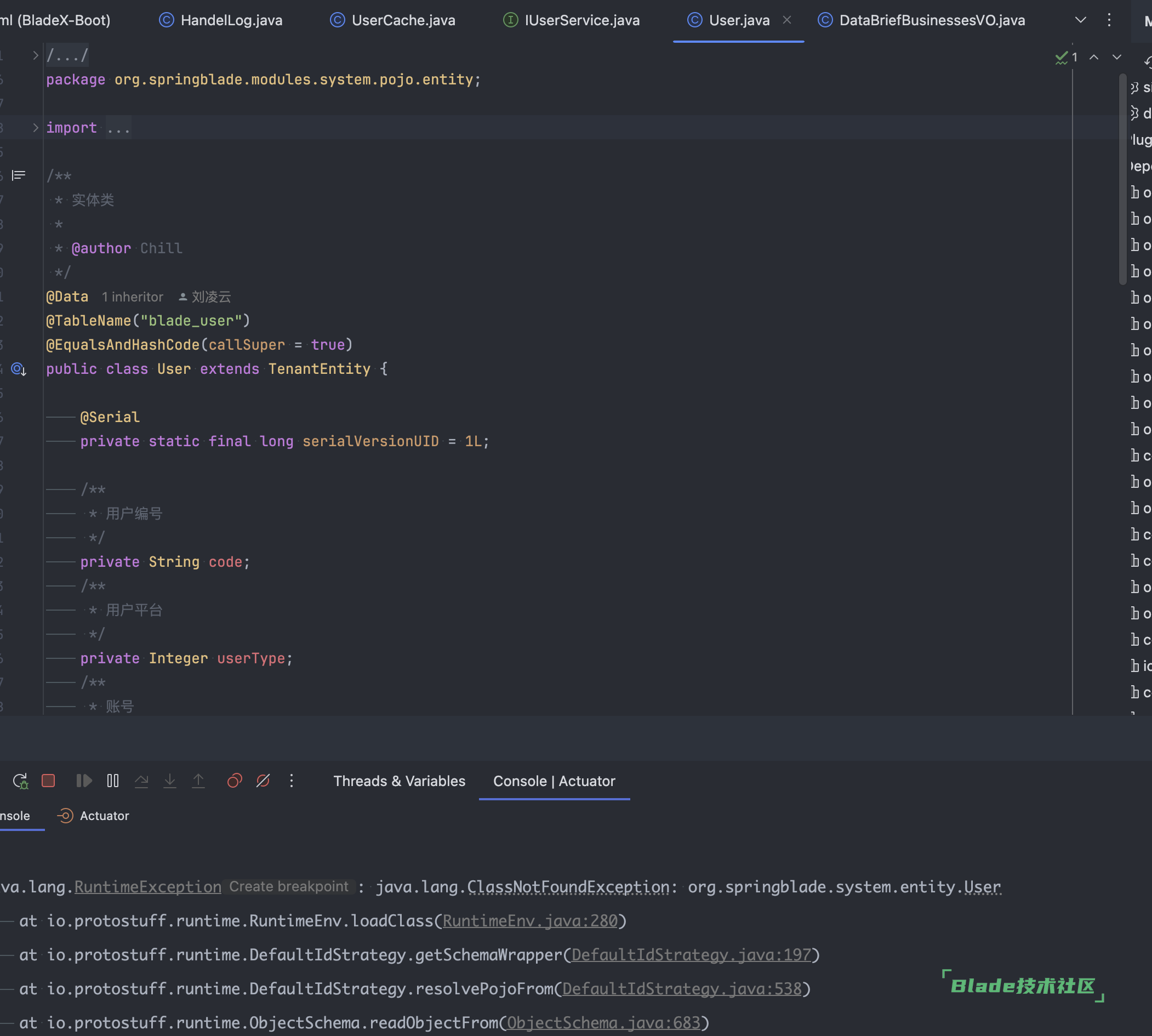Open the Actuator sub-tab
The height and width of the screenshot is (1036, 1152).
tap(94, 816)
